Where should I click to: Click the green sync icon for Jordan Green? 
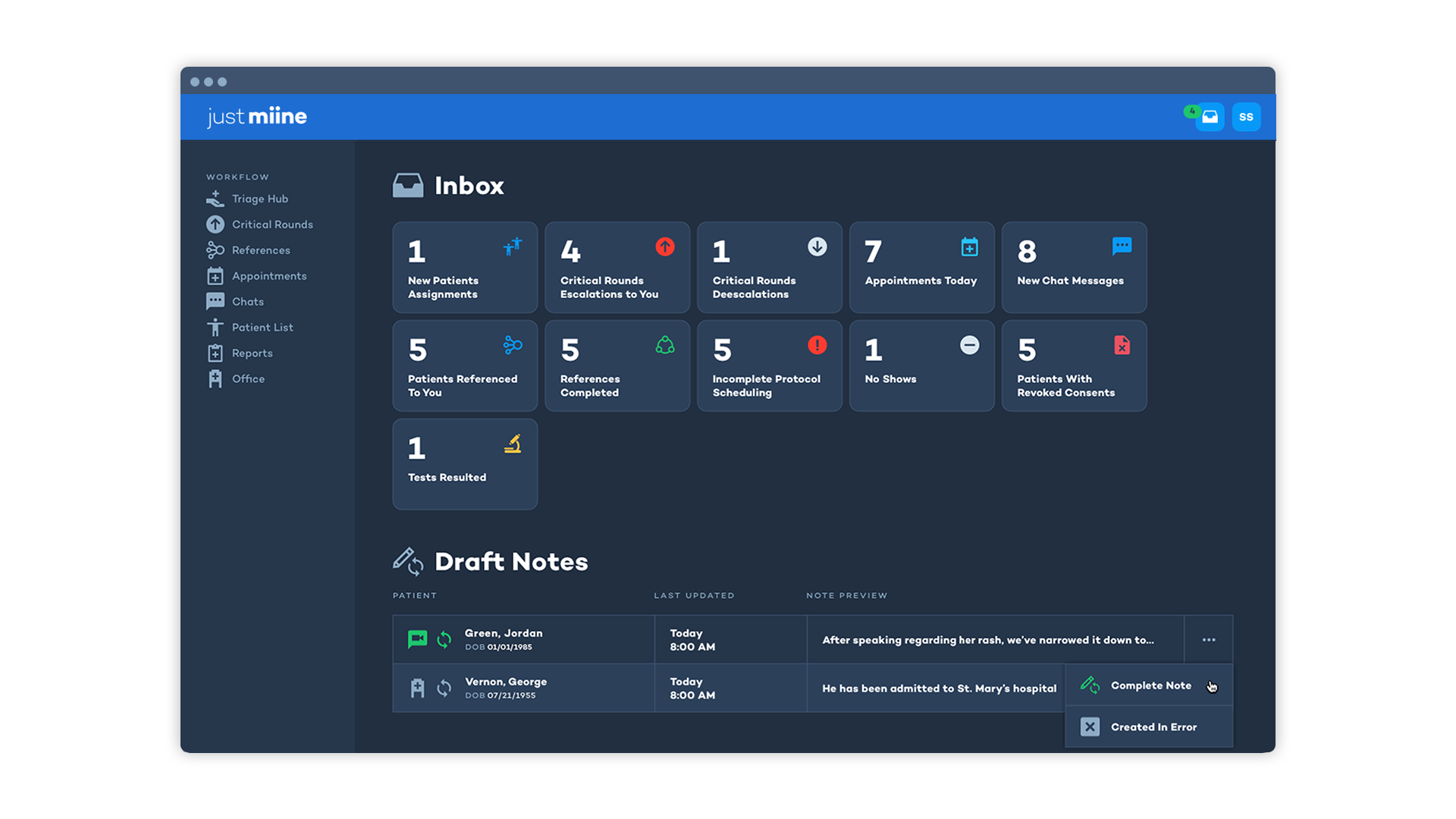(x=444, y=640)
